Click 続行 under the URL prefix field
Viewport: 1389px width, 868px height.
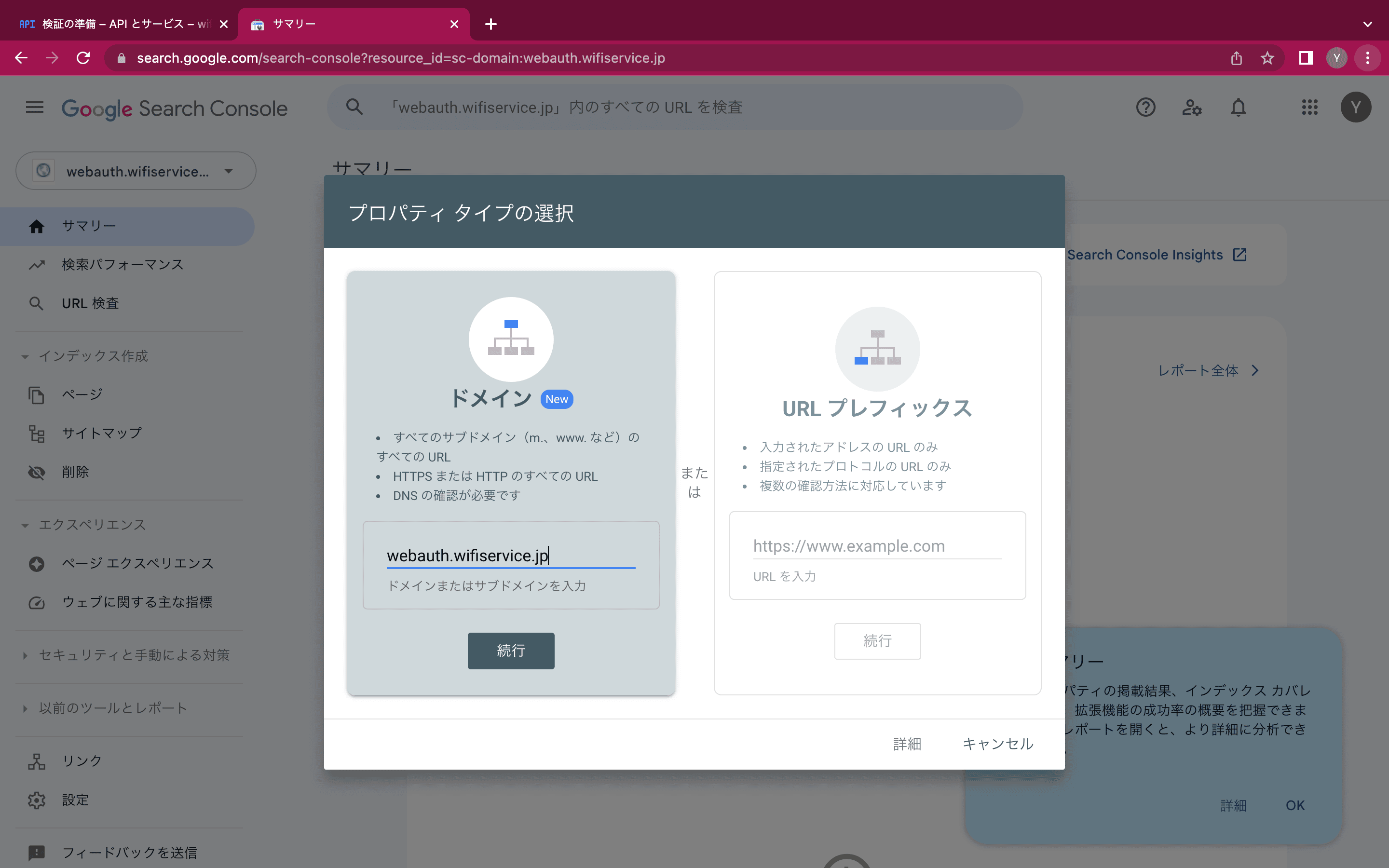[x=877, y=641]
